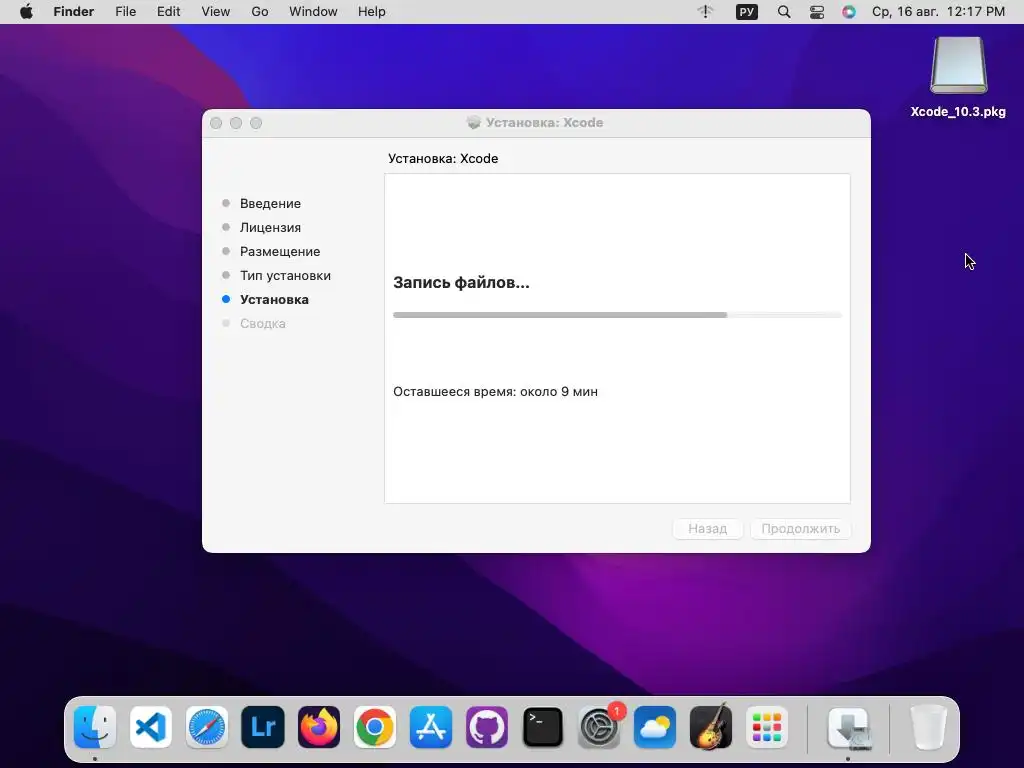Open Safari browser in Dock

tap(207, 727)
